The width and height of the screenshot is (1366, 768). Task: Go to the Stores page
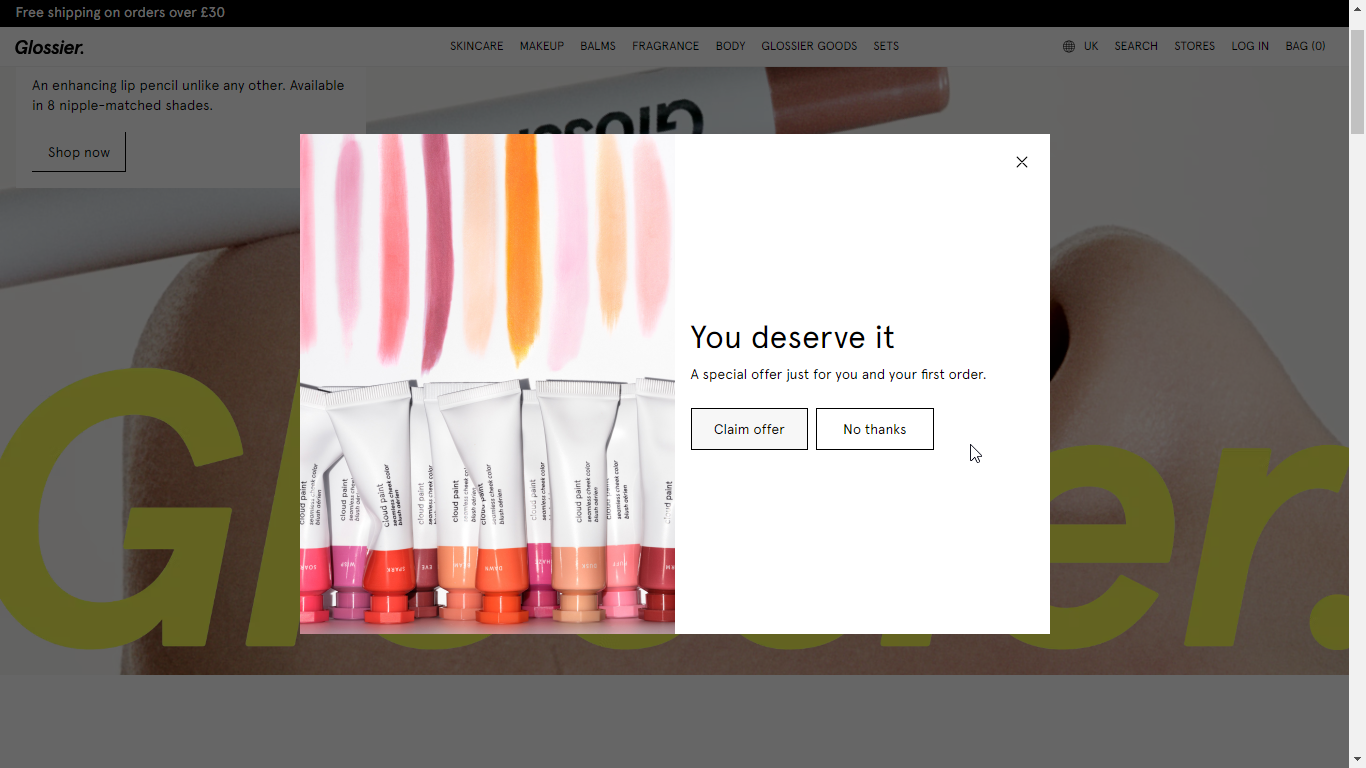click(x=1195, y=46)
